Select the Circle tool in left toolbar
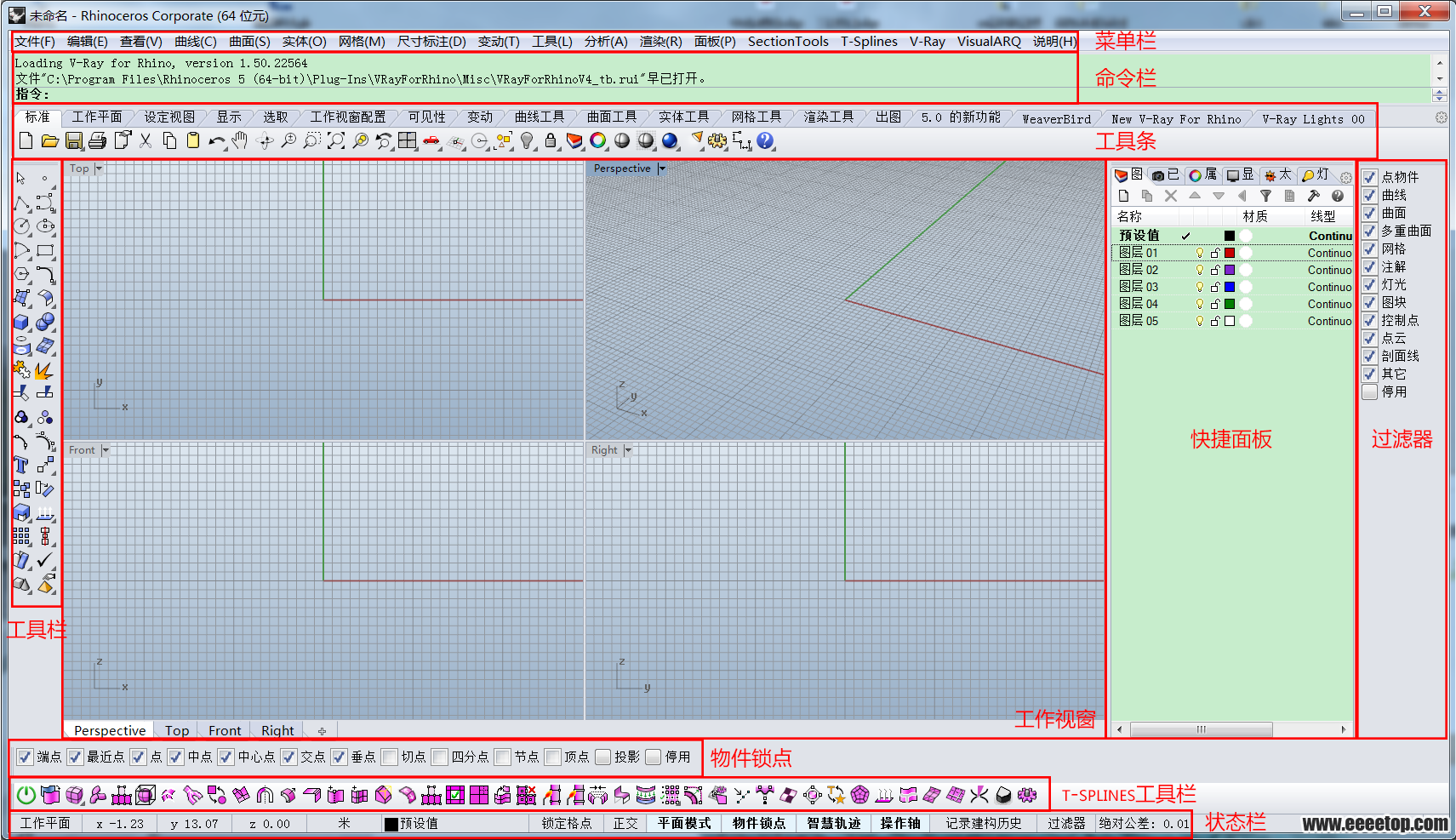 pyautogui.click(x=21, y=226)
